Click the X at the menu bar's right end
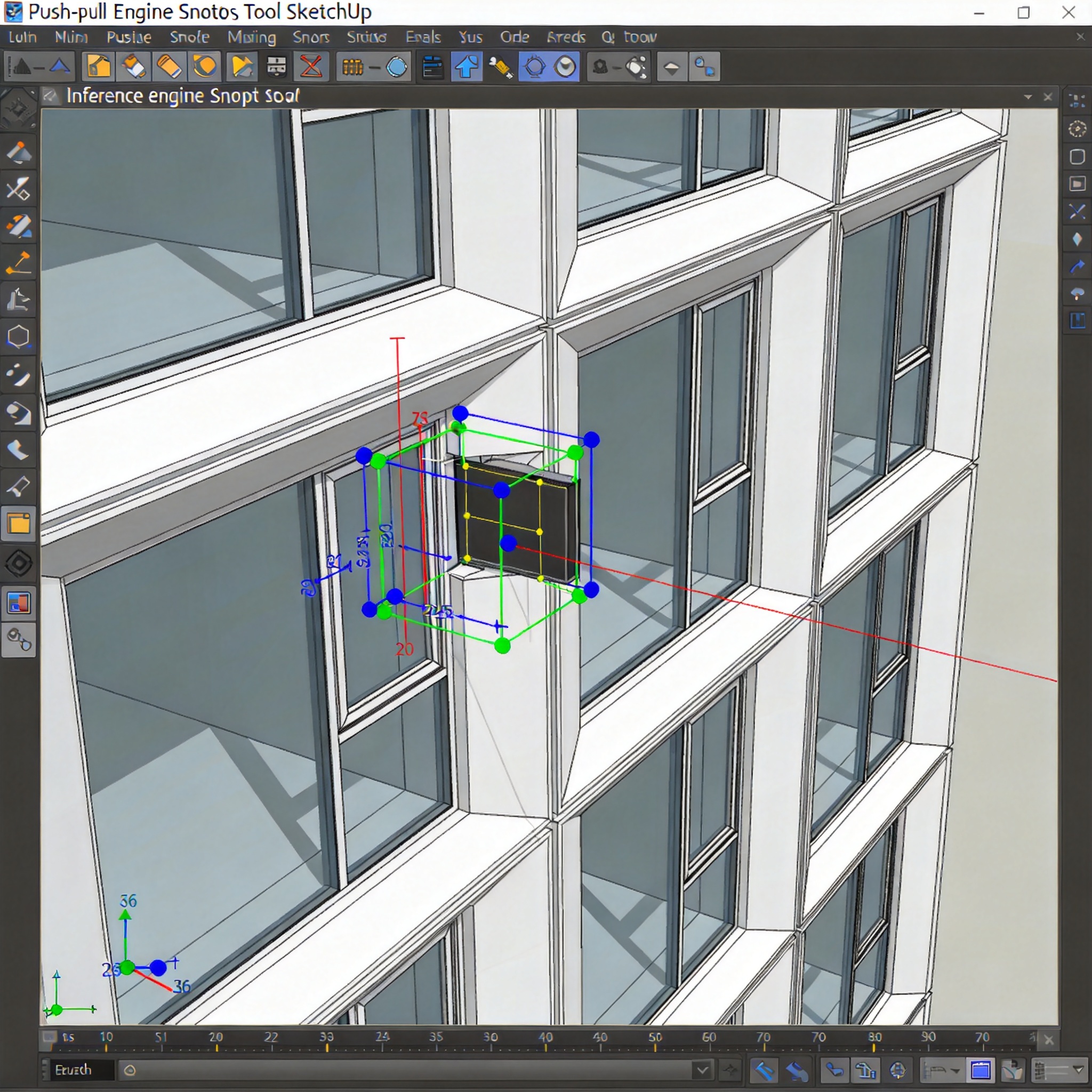The image size is (1092, 1092). [x=1080, y=37]
